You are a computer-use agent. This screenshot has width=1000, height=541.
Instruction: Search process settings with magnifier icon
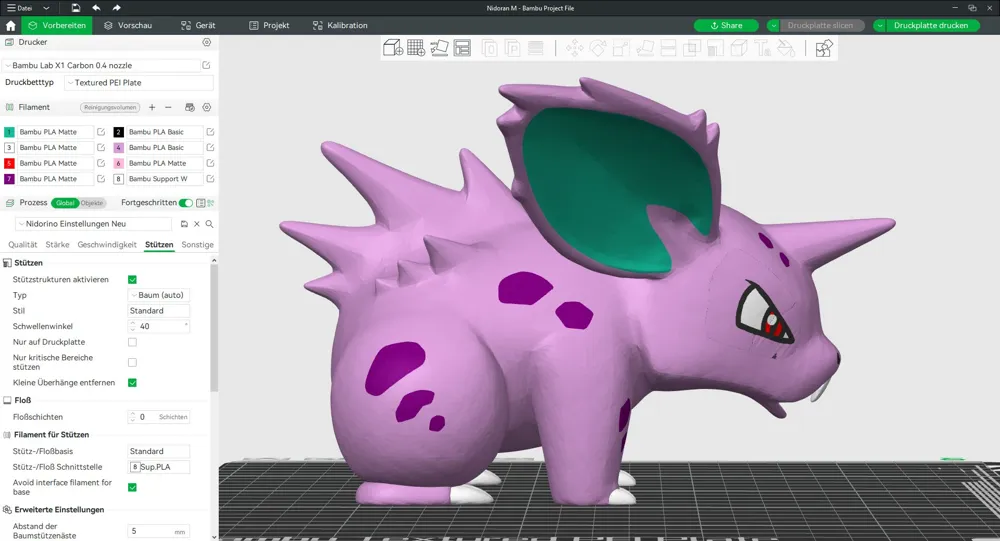pos(209,224)
